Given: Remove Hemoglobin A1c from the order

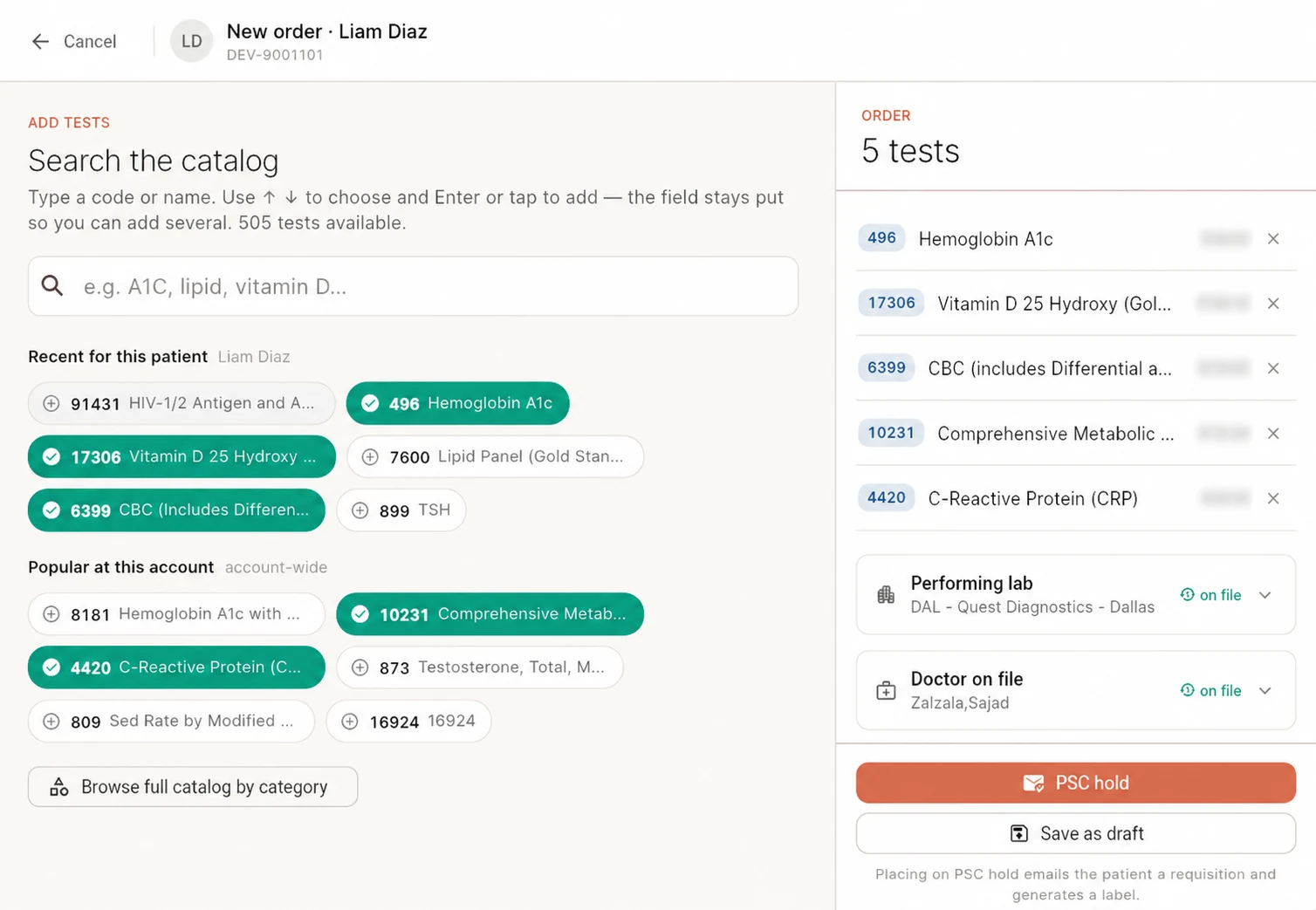Looking at the screenshot, I should 1273,238.
